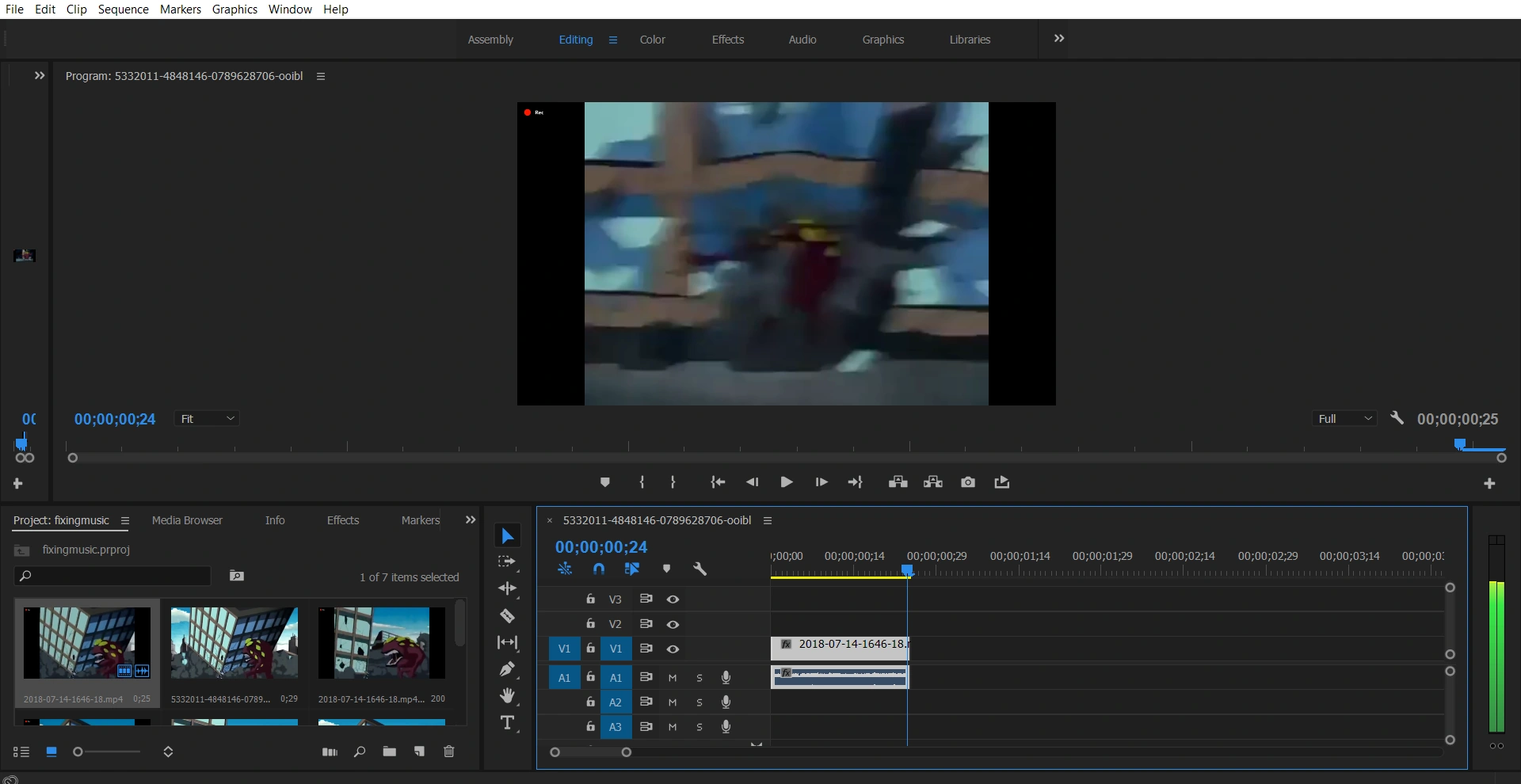
Task: Open the Fit zoom level dropdown
Action: pyautogui.click(x=207, y=419)
